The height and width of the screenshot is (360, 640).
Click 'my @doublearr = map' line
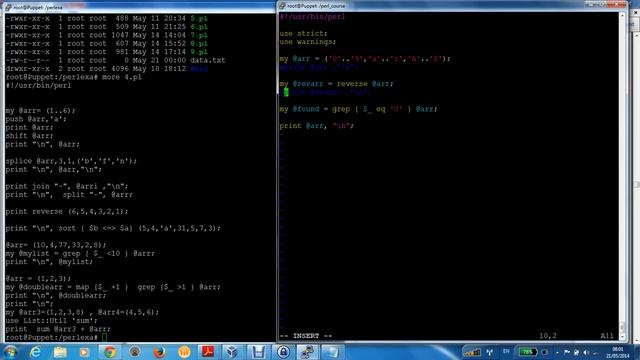click(x=113, y=287)
